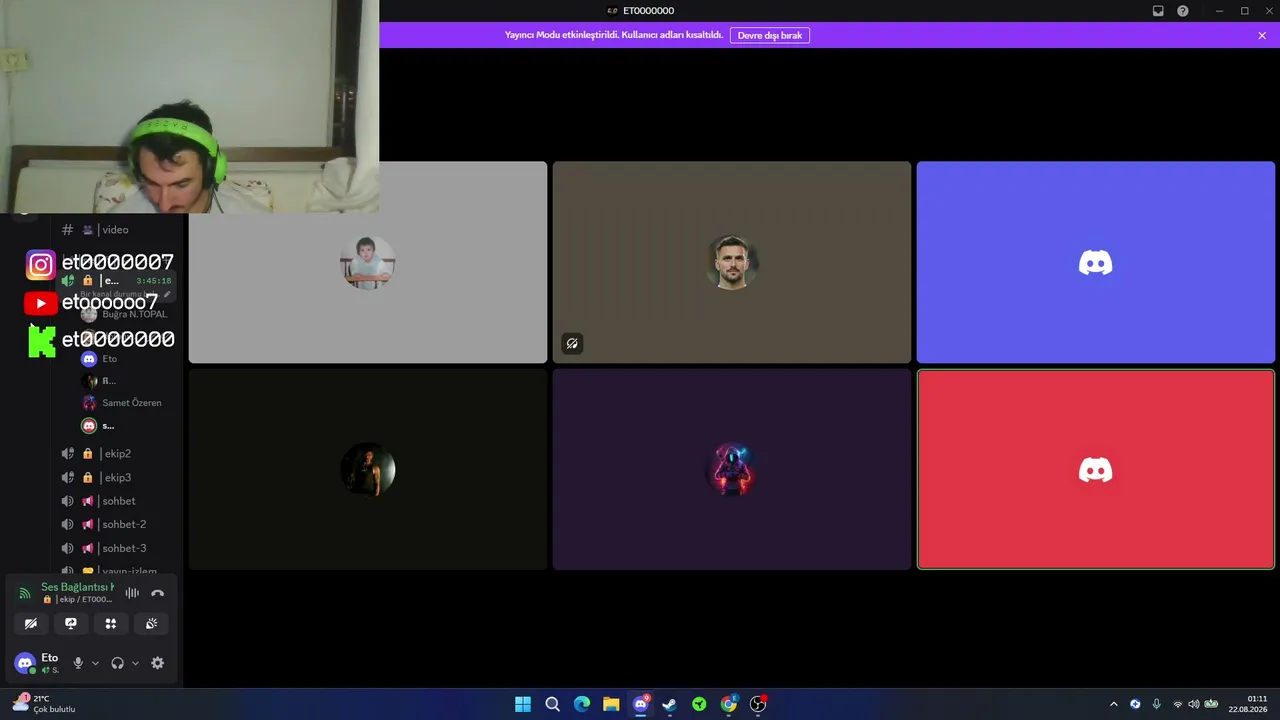Disconnect from the voice channel
Viewport: 1280px width, 720px height.
[157, 593]
